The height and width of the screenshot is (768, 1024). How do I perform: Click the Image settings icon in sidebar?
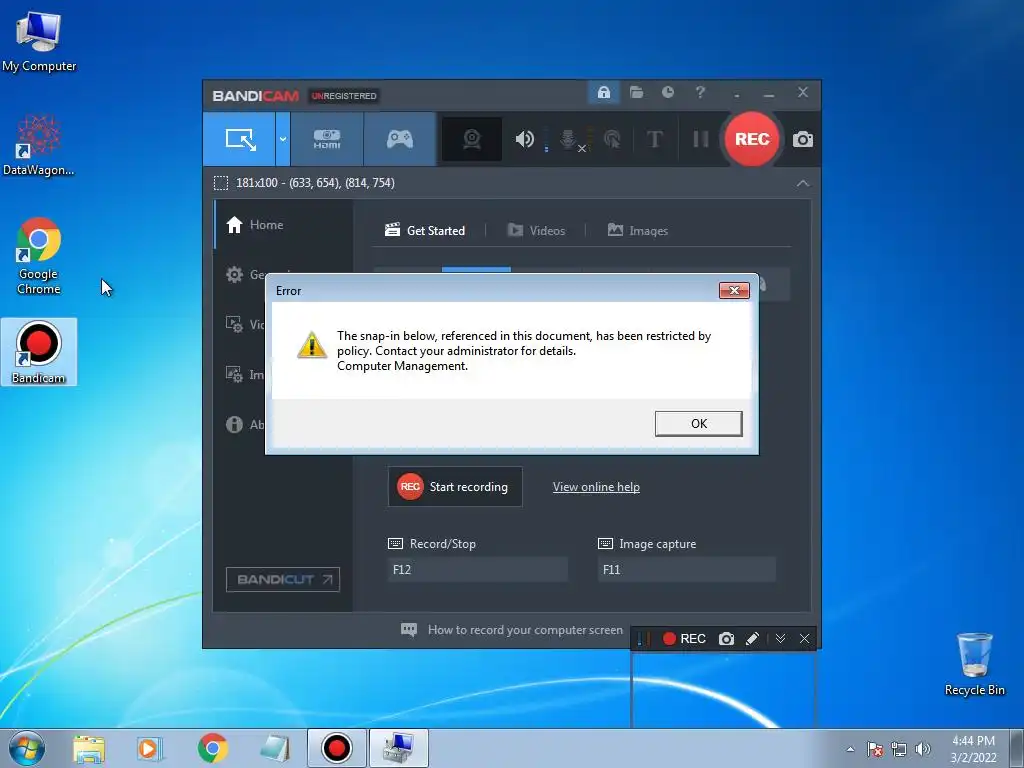point(234,374)
